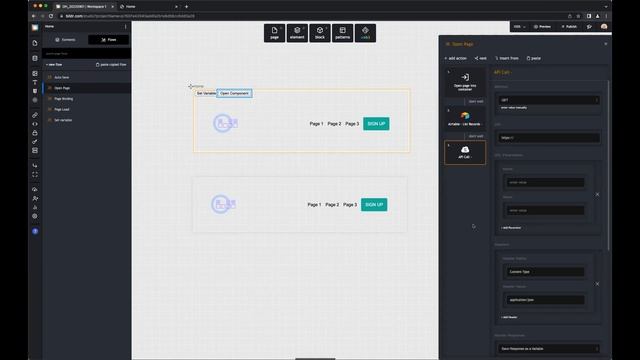This screenshot has width=640, height=360.
Task: Click the shield icon in the left sidebar
Action: 35,91
